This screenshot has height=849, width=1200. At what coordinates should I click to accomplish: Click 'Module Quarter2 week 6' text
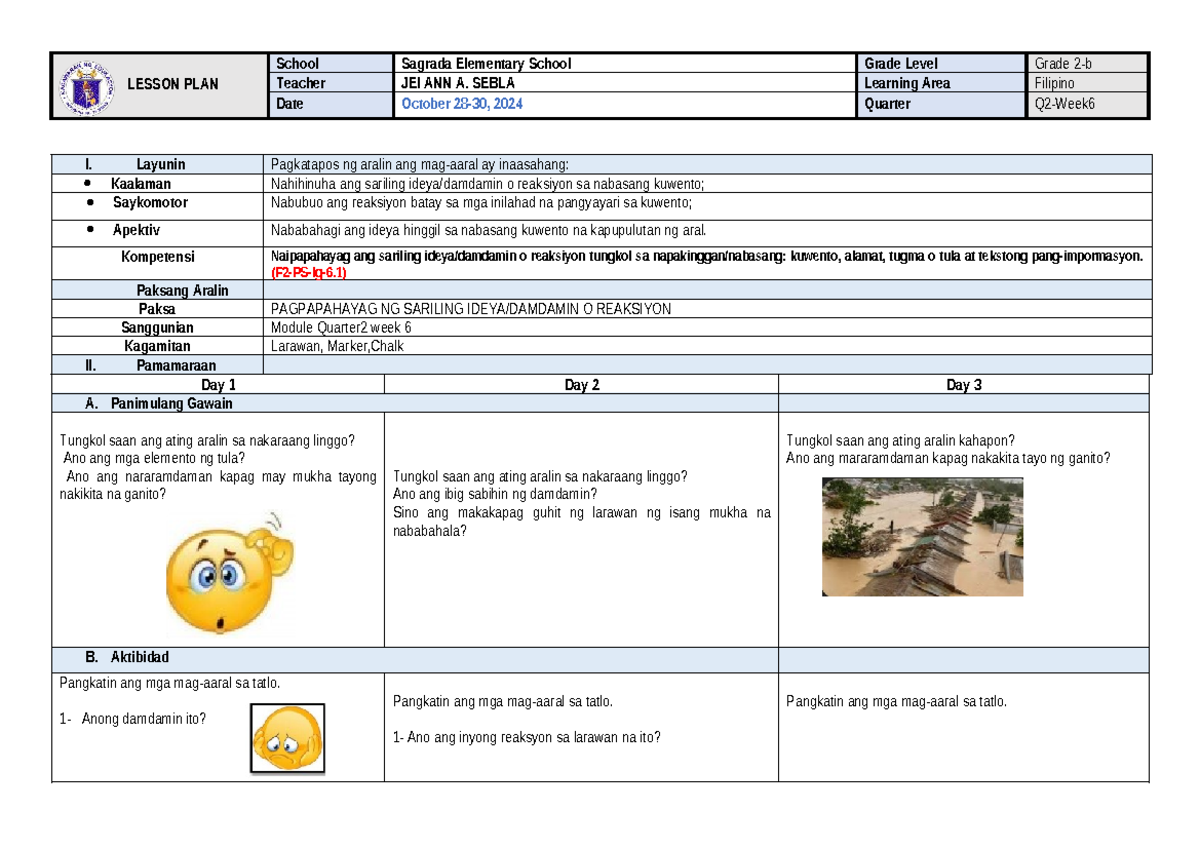[341, 328]
